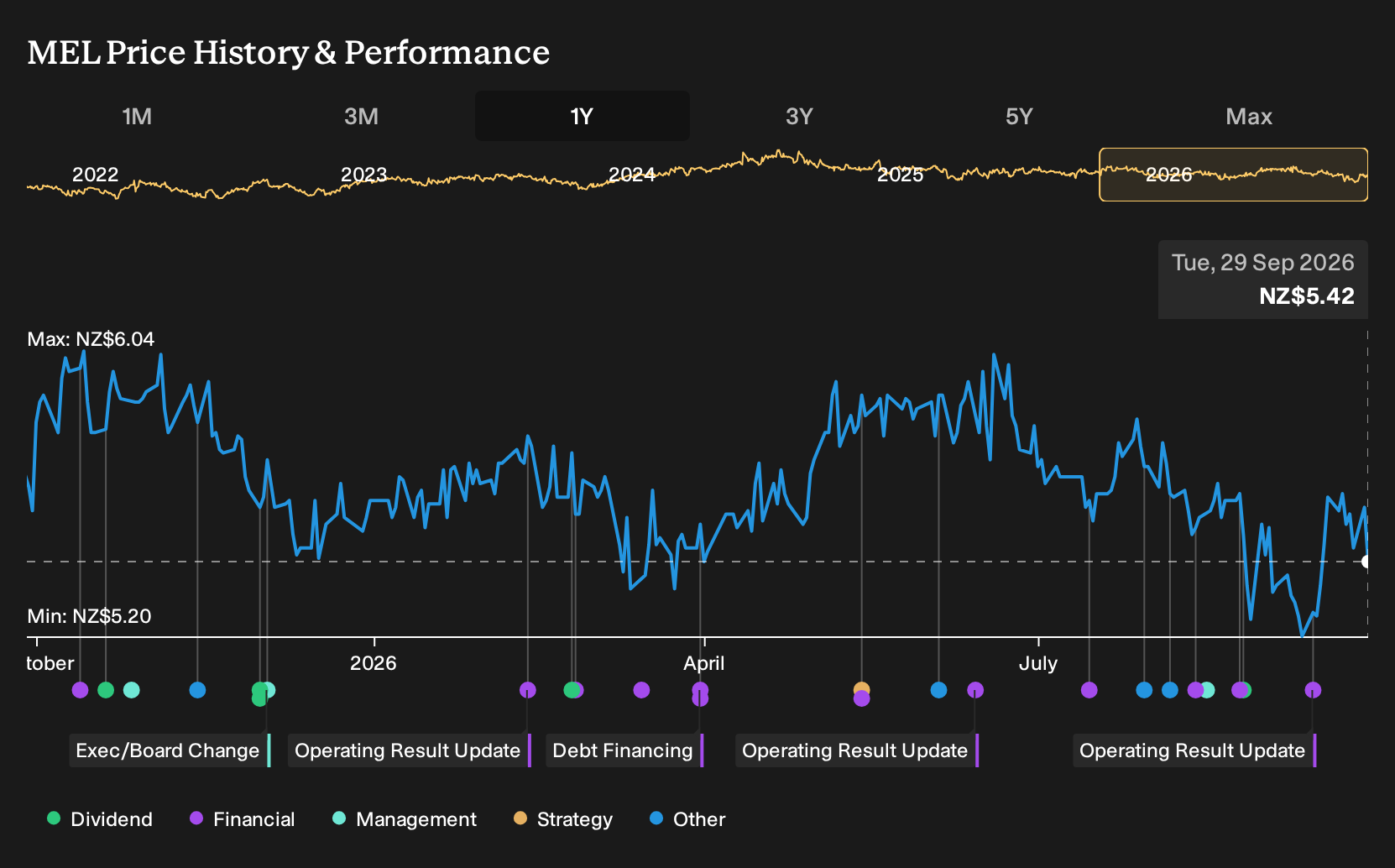Open the Debt Financing event label
This screenshot has height=868, width=1395.
tap(624, 750)
